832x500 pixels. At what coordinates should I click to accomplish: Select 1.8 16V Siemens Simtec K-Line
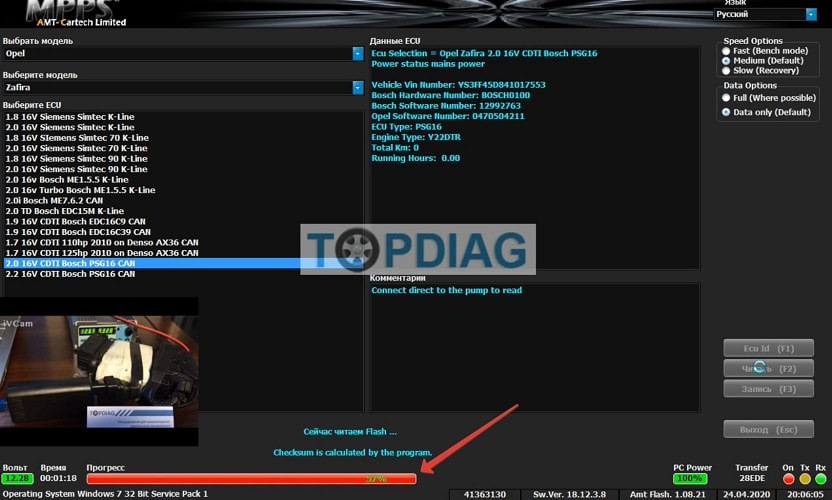[70, 117]
